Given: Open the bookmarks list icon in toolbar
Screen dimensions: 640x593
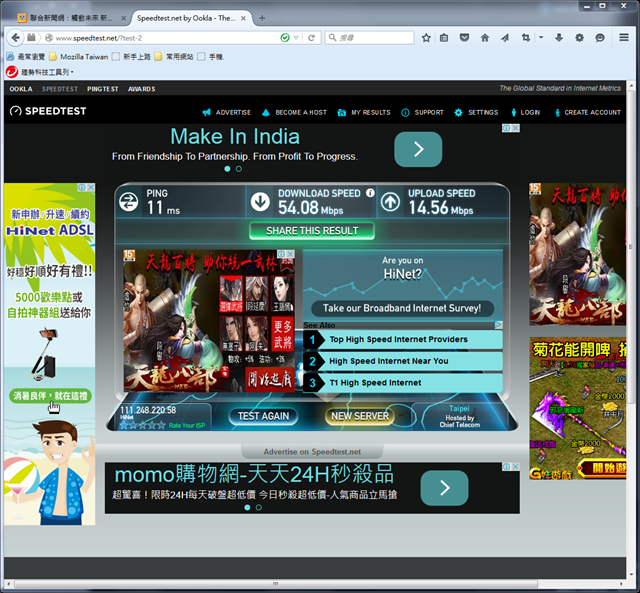Looking at the screenshot, I should point(444,38).
